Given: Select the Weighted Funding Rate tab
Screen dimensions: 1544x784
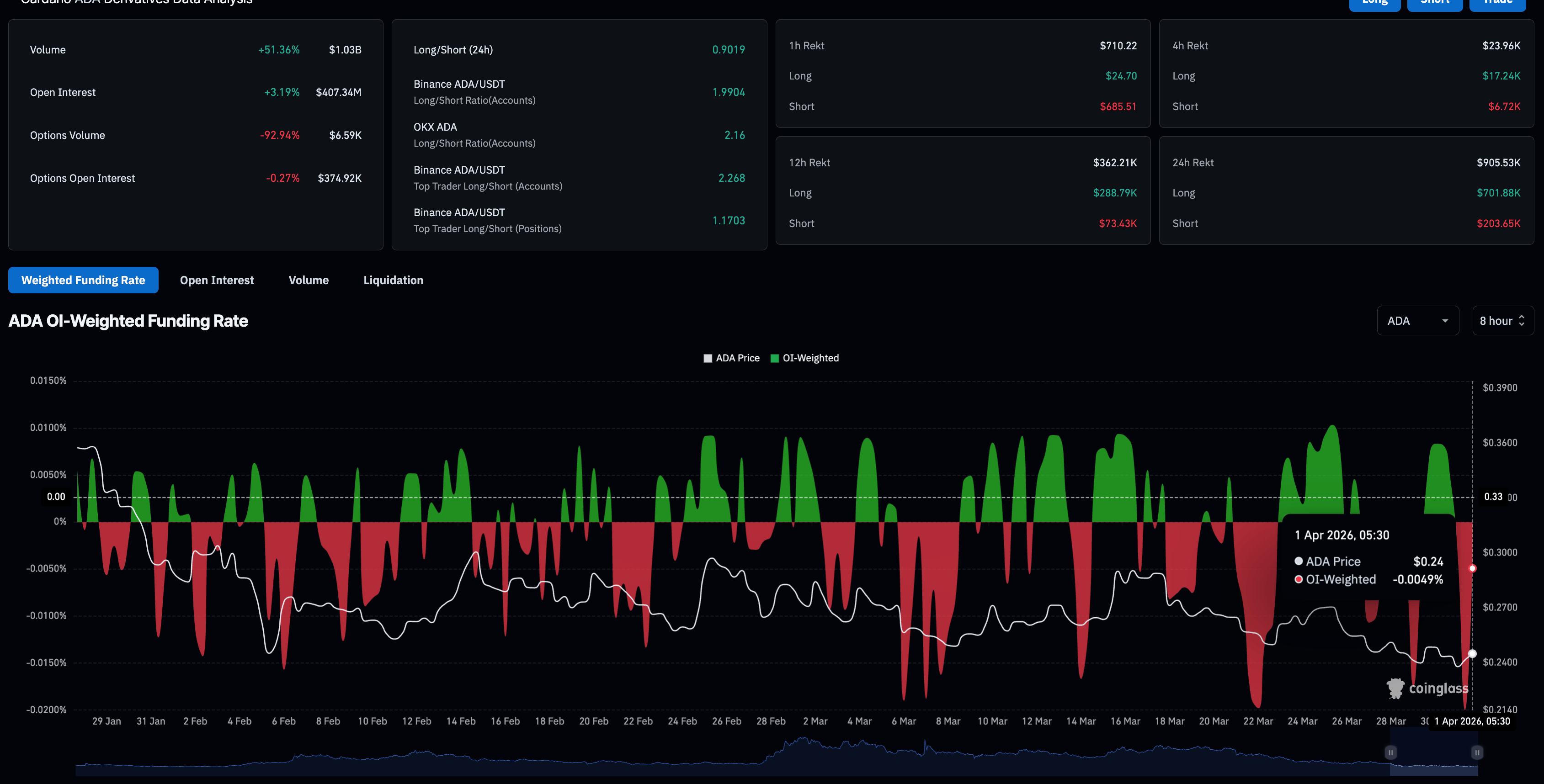Looking at the screenshot, I should click(83, 281).
